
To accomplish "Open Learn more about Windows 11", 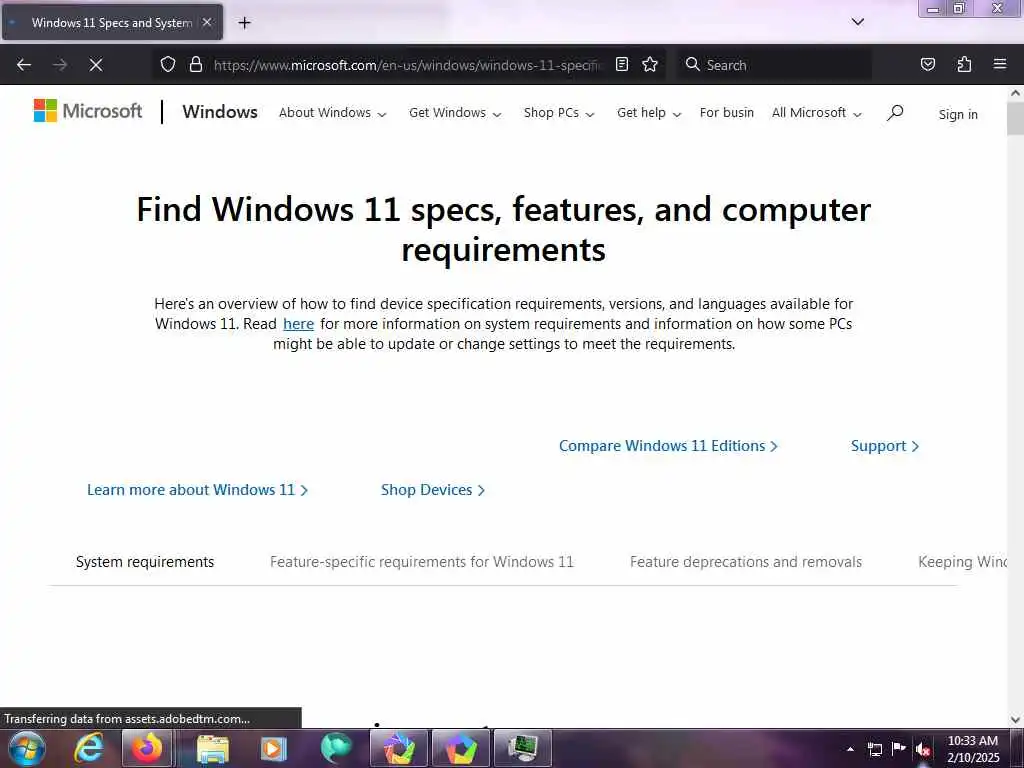I will pos(197,490).
